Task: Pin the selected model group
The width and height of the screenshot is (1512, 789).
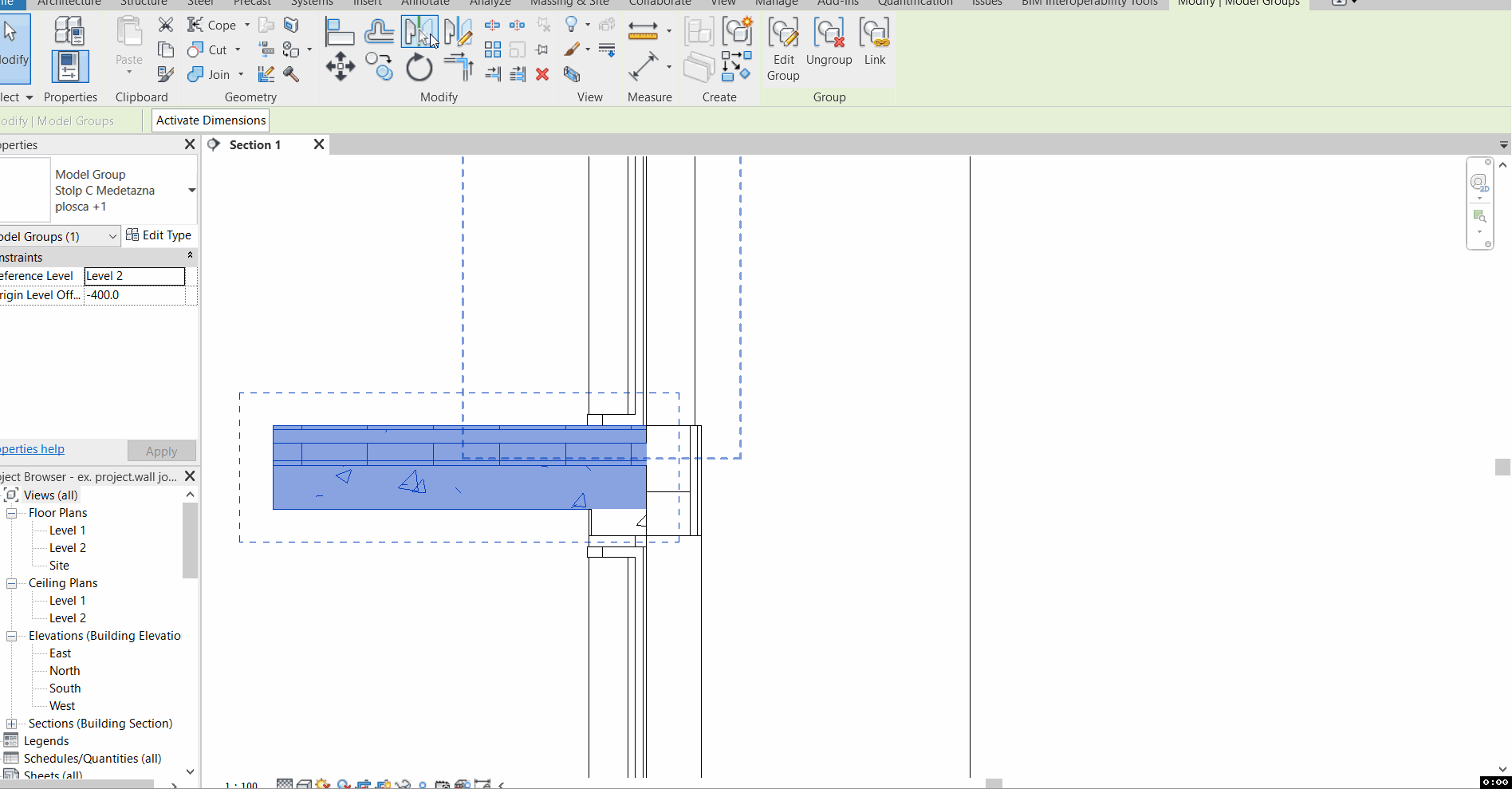Action: pos(542,49)
